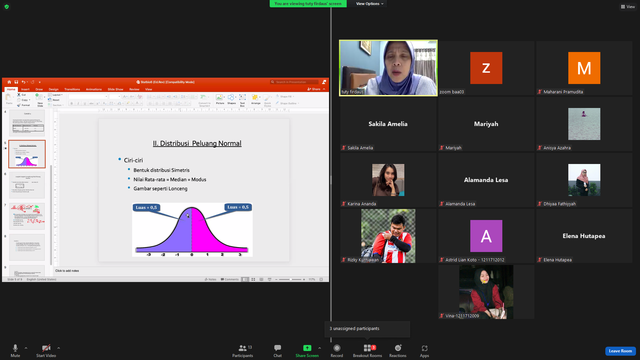The height and width of the screenshot is (360, 640).
Task: Open the Participants panel
Action: (242, 350)
